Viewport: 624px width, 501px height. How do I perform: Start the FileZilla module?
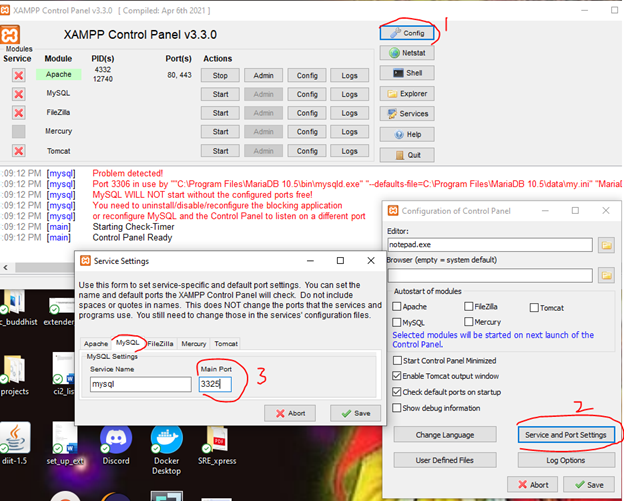click(220, 113)
